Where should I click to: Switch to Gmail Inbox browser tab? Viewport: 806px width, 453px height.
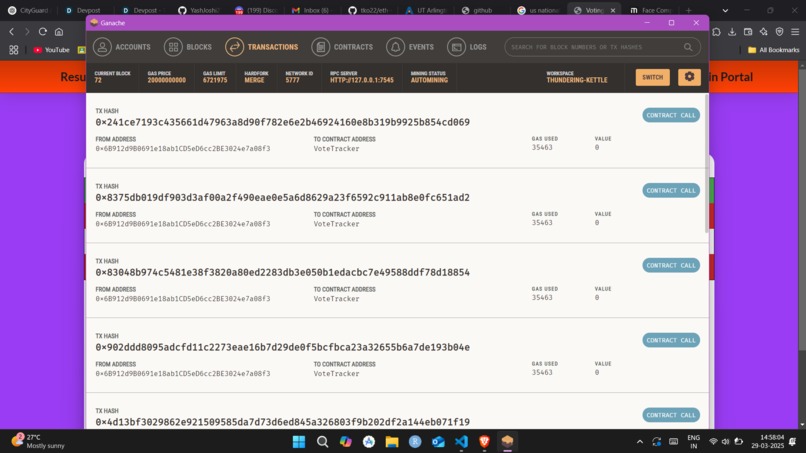point(312,10)
